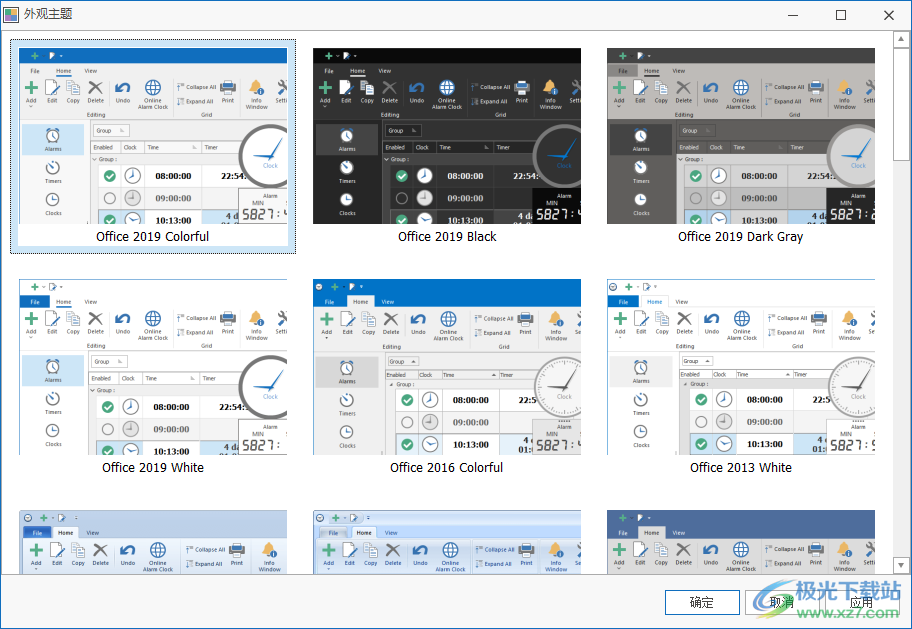The height and width of the screenshot is (629, 912).
Task: Pick the Office 2019 Dark Gray theme
Action: pyautogui.click(x=740, y=147)
